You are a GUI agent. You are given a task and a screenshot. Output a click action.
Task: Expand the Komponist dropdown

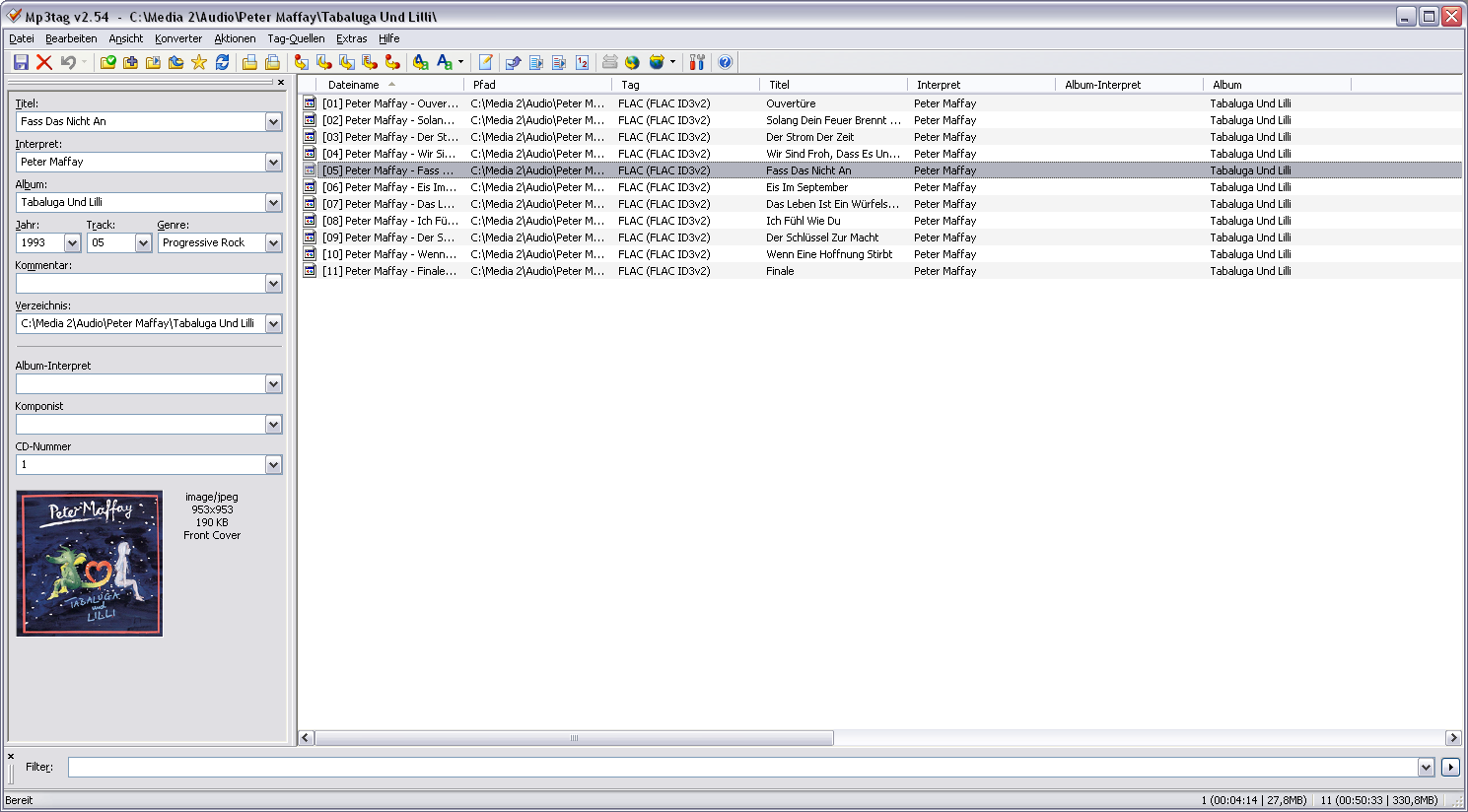(273, 424)
